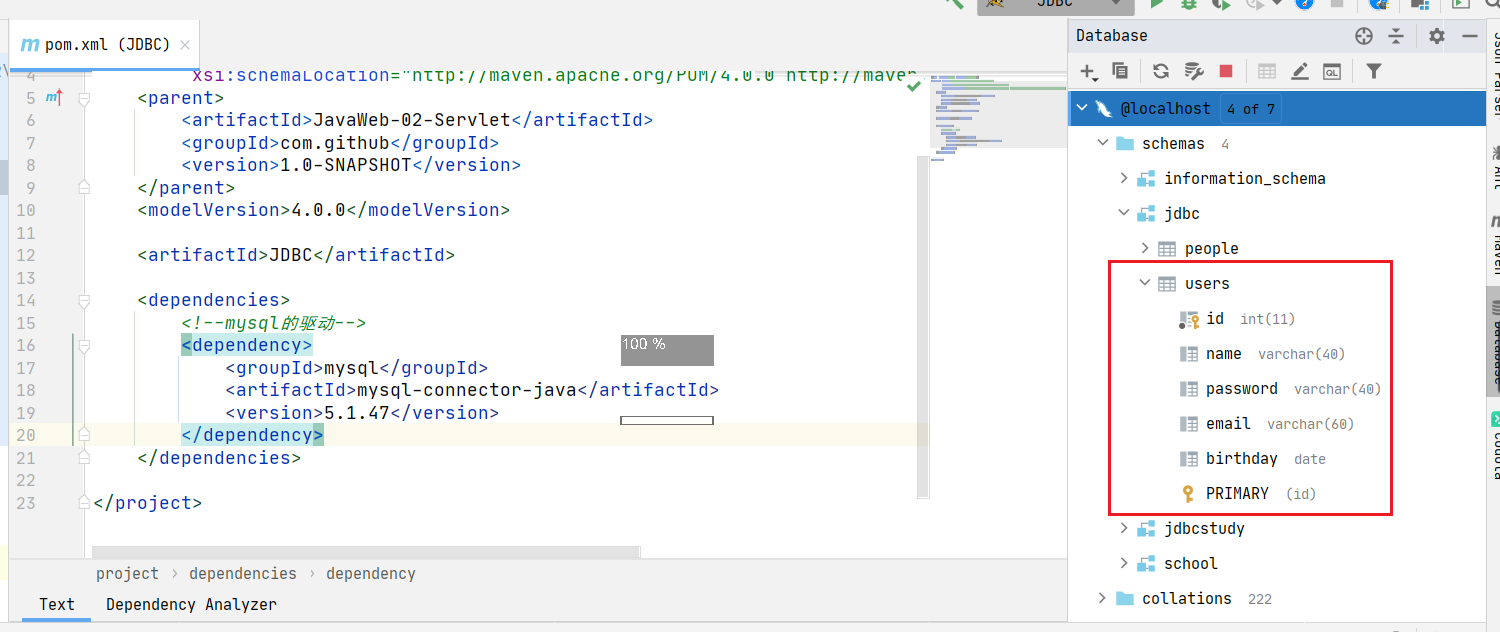Open the query console icon
1500x632 pixels.
pyautogui.click(x=1331, y=71)
